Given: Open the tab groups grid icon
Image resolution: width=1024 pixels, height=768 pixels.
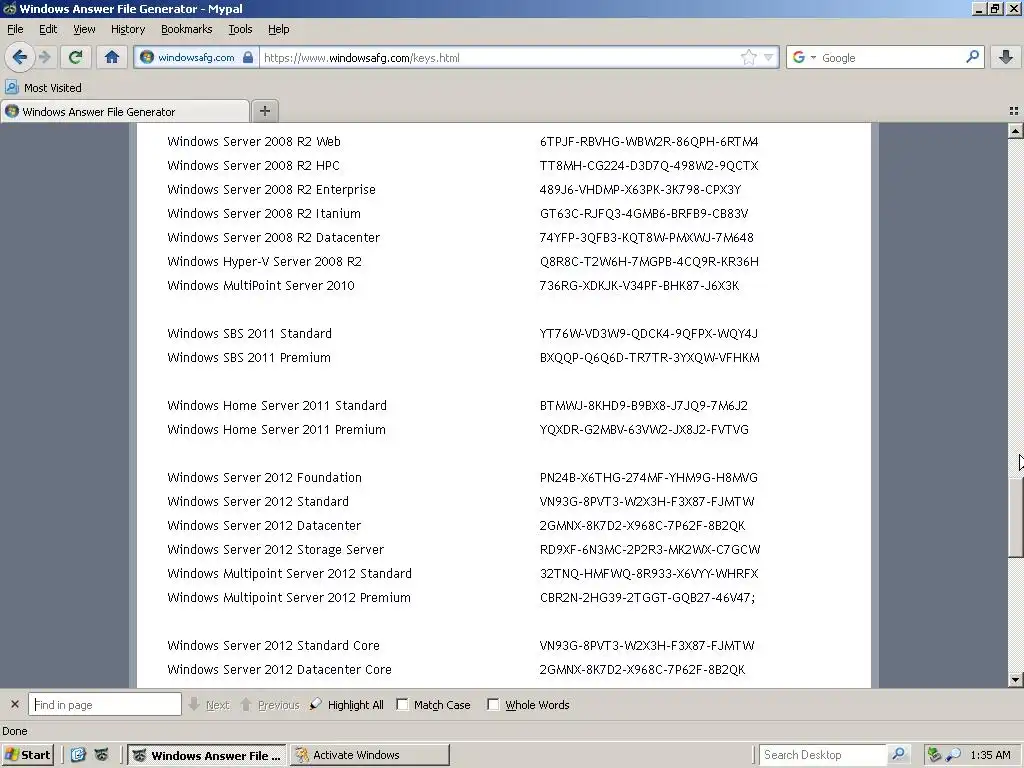Looking at the screenshot, I should [x=1014, y=112].
